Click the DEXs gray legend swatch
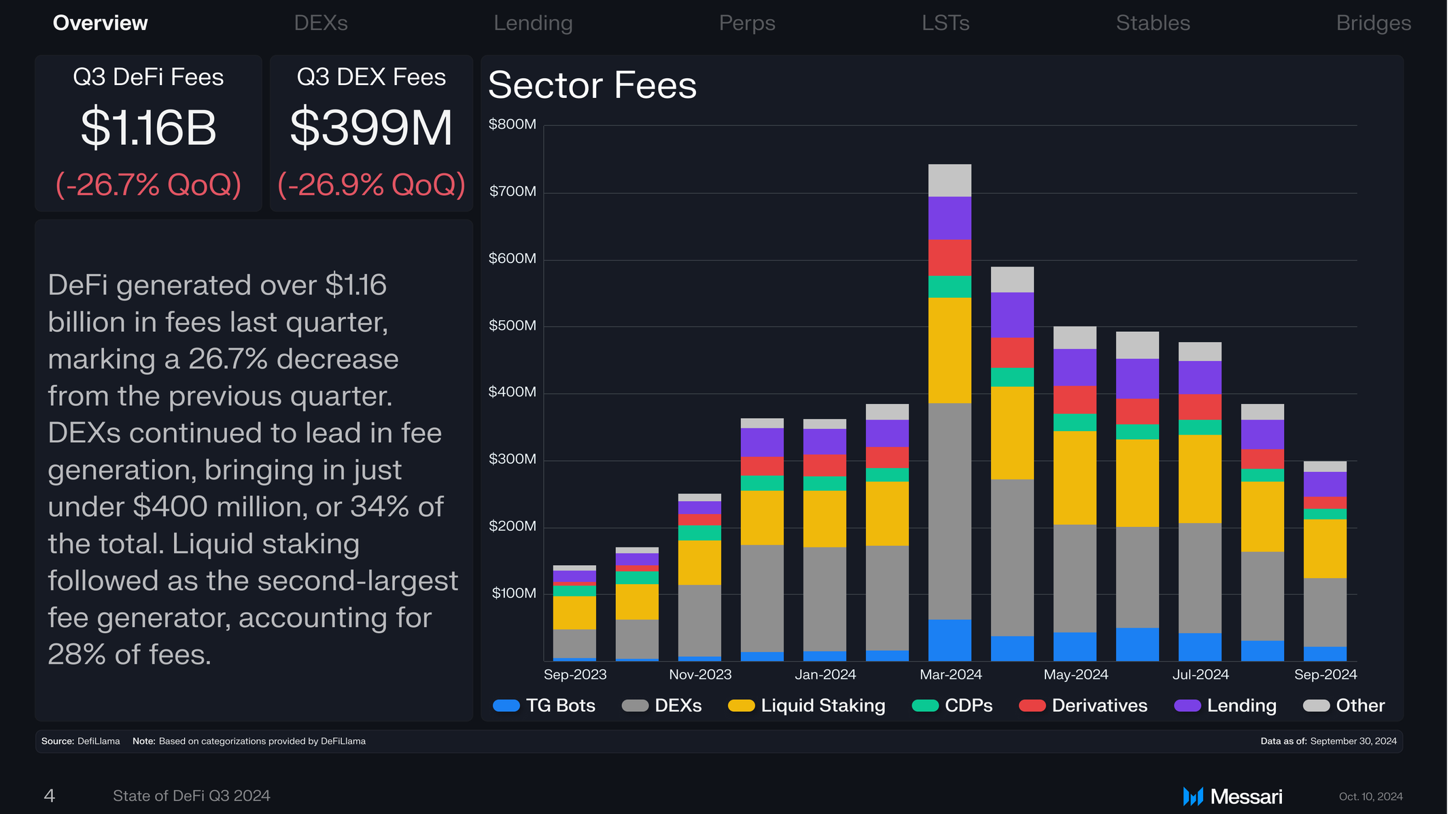Image resolution: width=1456 pixels, height=814 pixels. [635, 706]
